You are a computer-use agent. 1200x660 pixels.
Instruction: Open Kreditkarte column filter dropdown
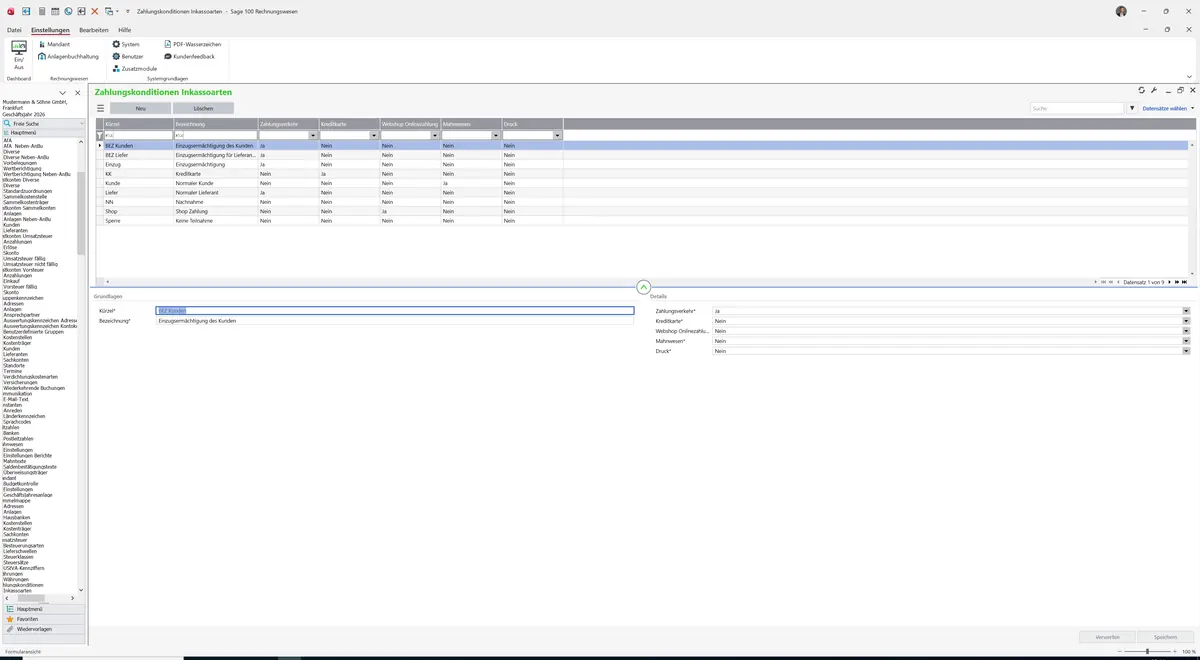click(x=374, y=135)
